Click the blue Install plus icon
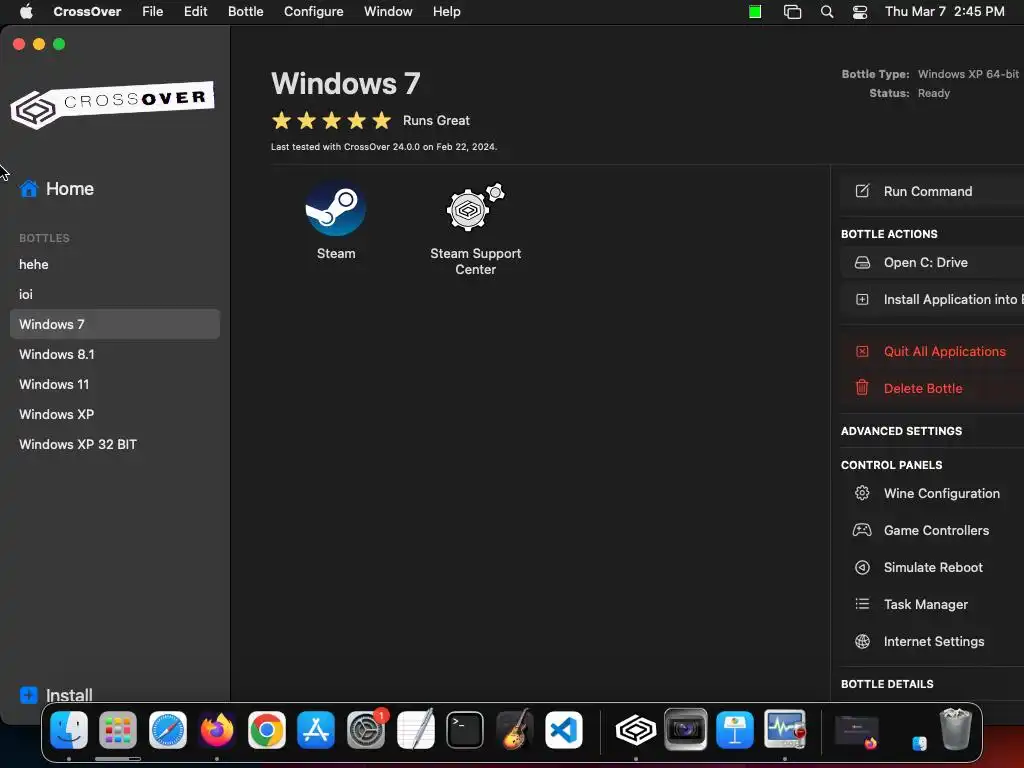This screenshot has height=768, width=1024. point(29,695)
